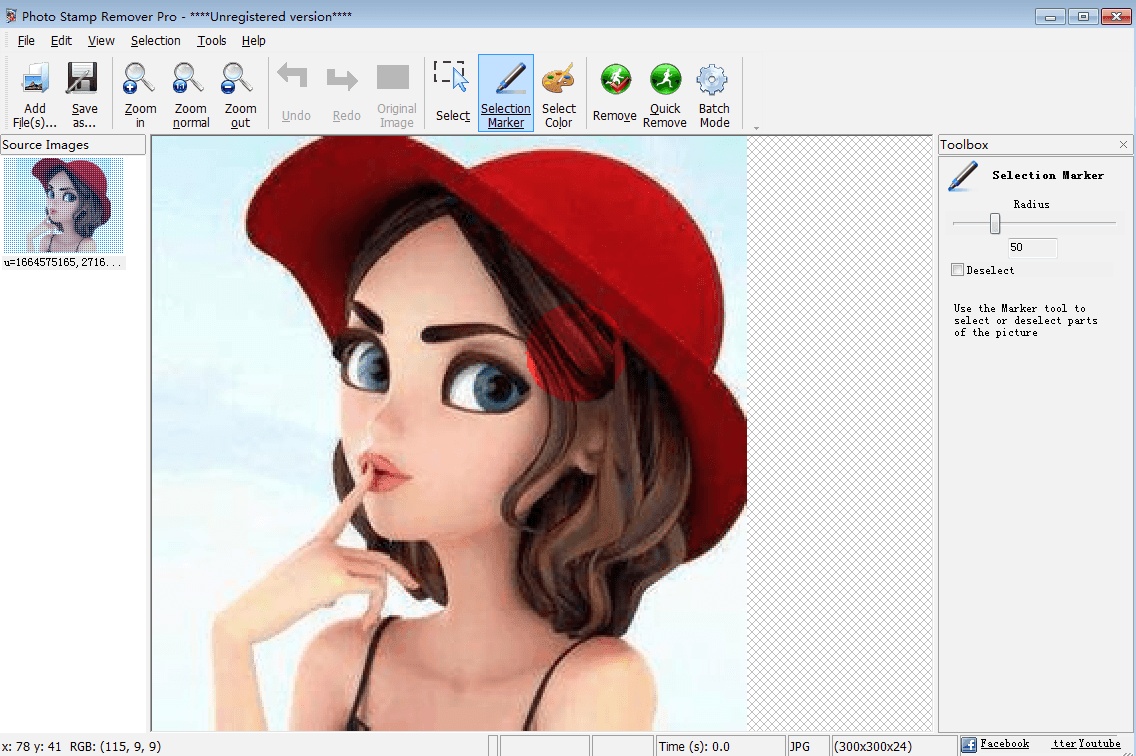Visit the Facebook link in status bar
Screen dimensions: 1136x756
pyautogui.click(x=1004, y=744)
